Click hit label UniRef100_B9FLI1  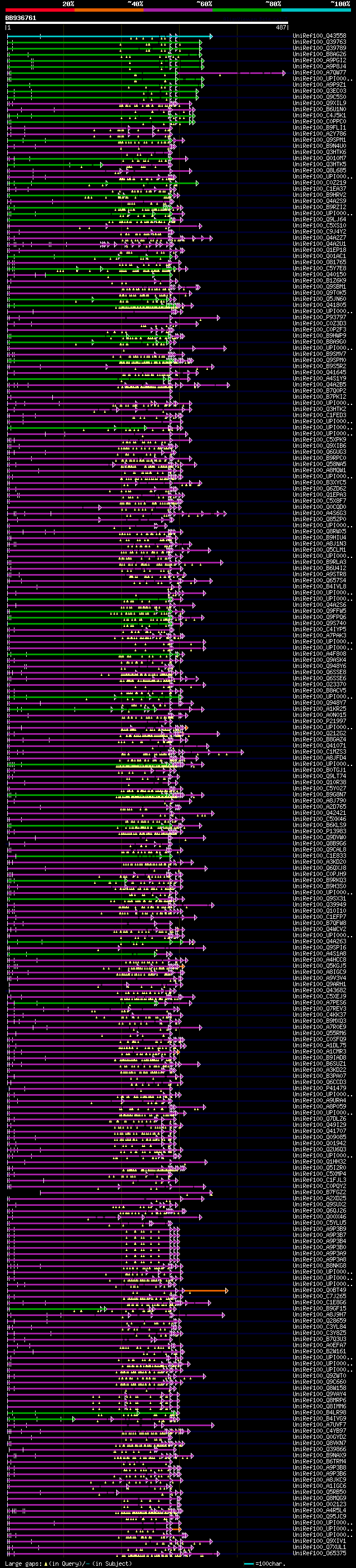(319, 127)
